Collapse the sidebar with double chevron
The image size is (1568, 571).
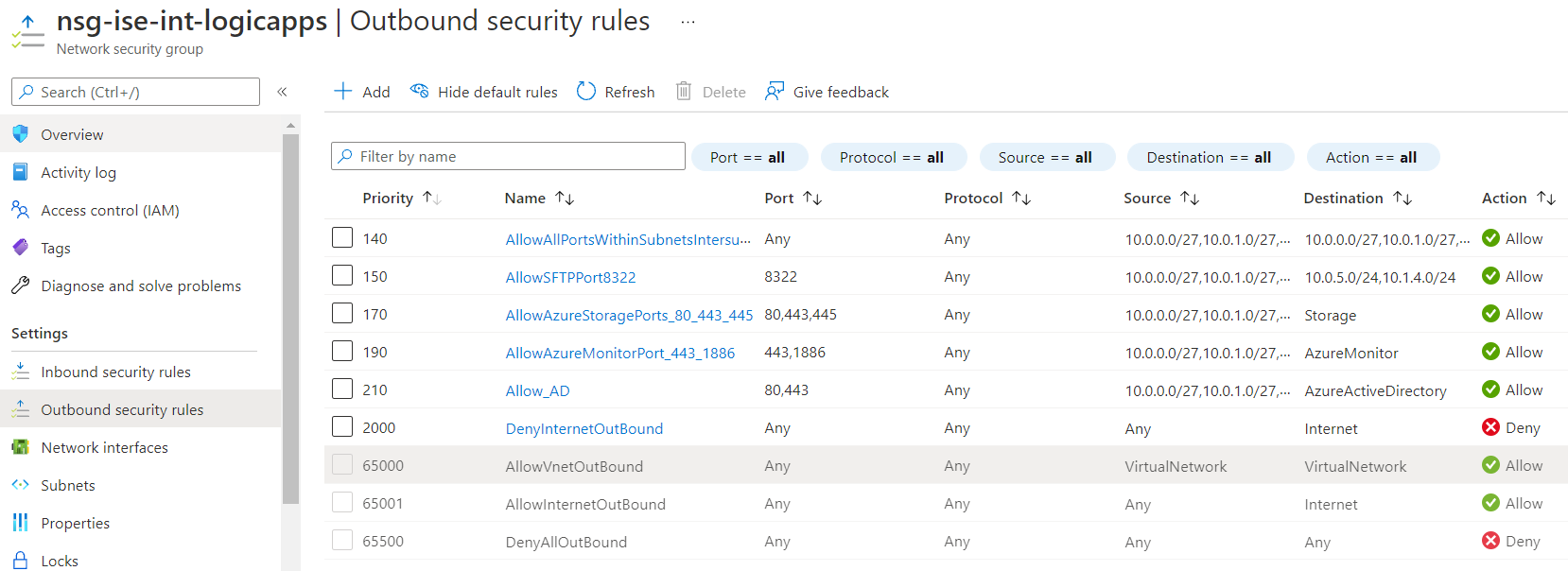[282, 92]
